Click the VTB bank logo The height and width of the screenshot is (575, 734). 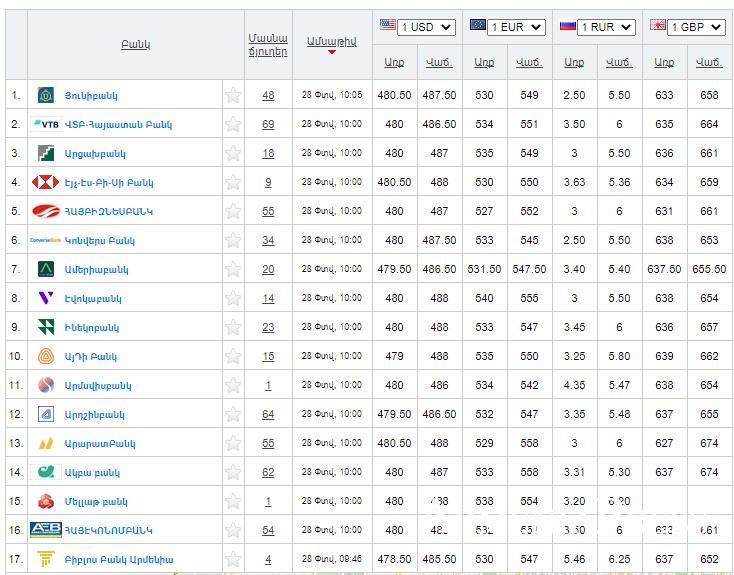pyautogui.click(x=46, y=124)
